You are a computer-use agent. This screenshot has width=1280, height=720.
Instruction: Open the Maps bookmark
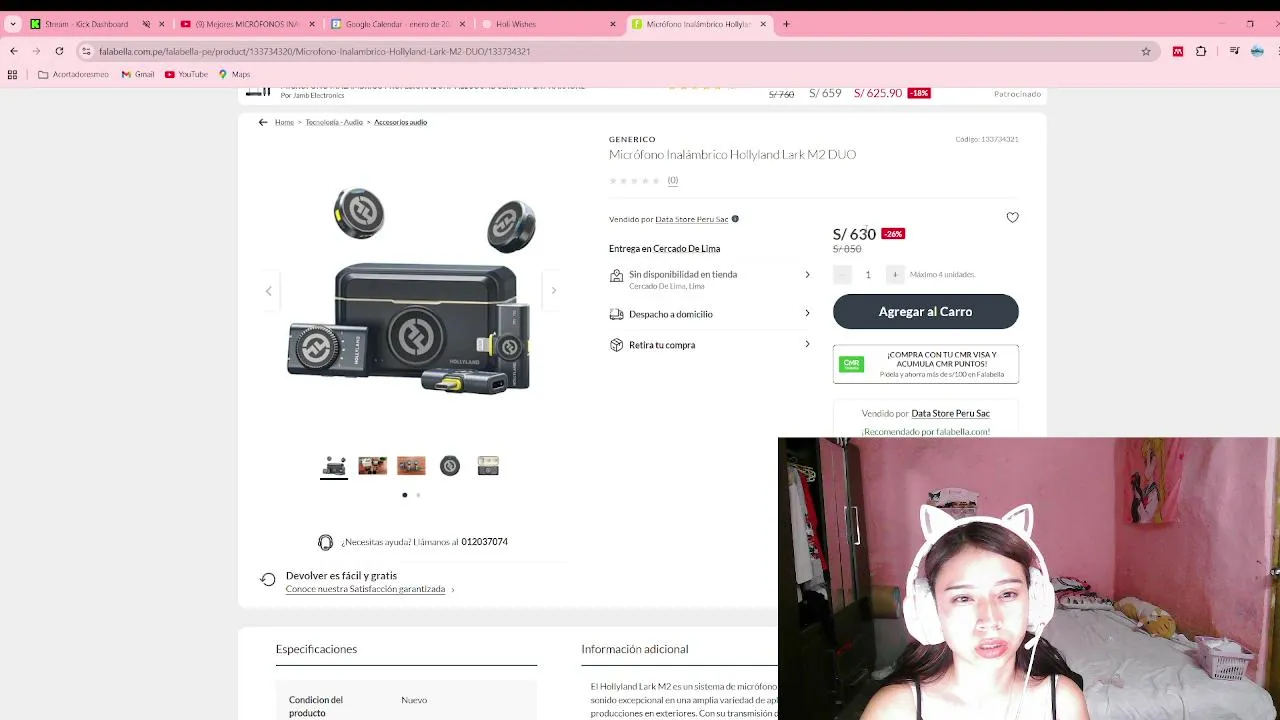[234, 74]
